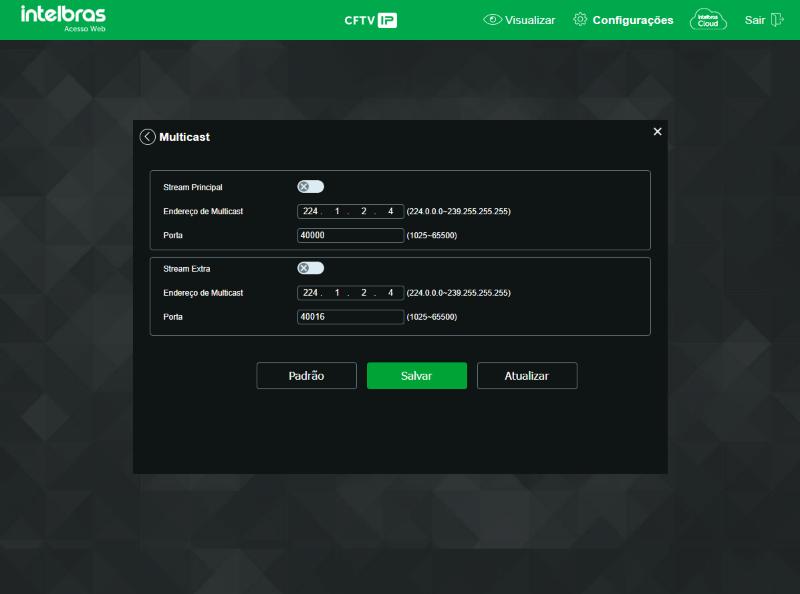Click Stream Principal fourth octet field
The image size is (800, 594).
coord(390,211)
